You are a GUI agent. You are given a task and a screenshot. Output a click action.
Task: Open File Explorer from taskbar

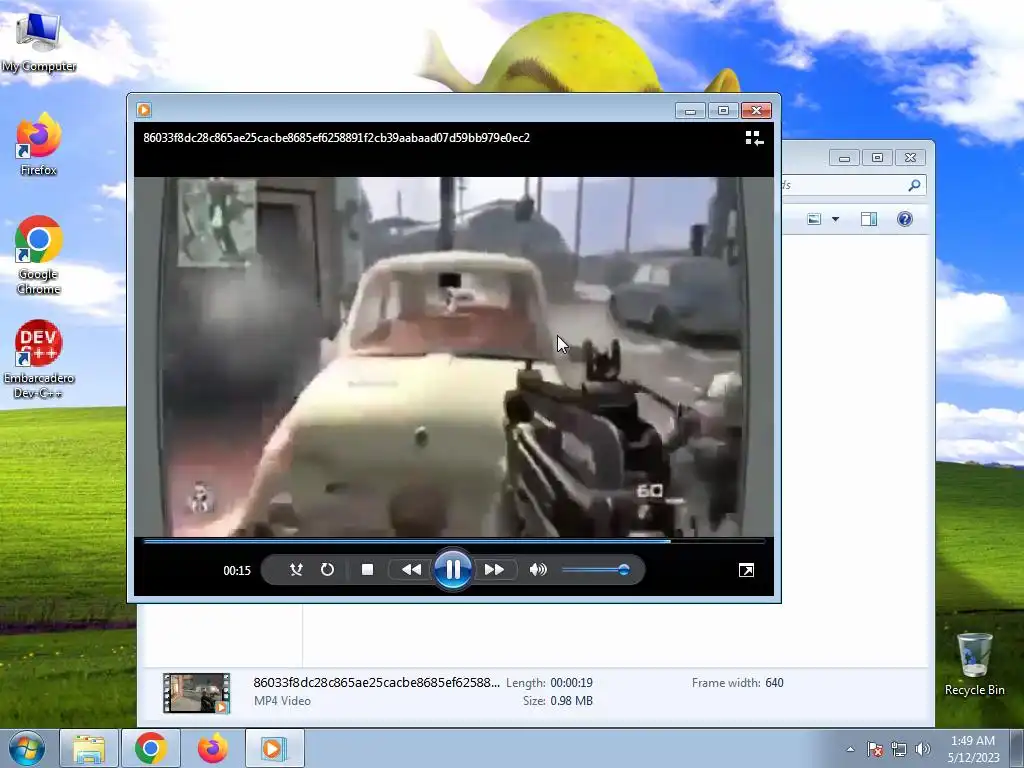pos(89,748)
